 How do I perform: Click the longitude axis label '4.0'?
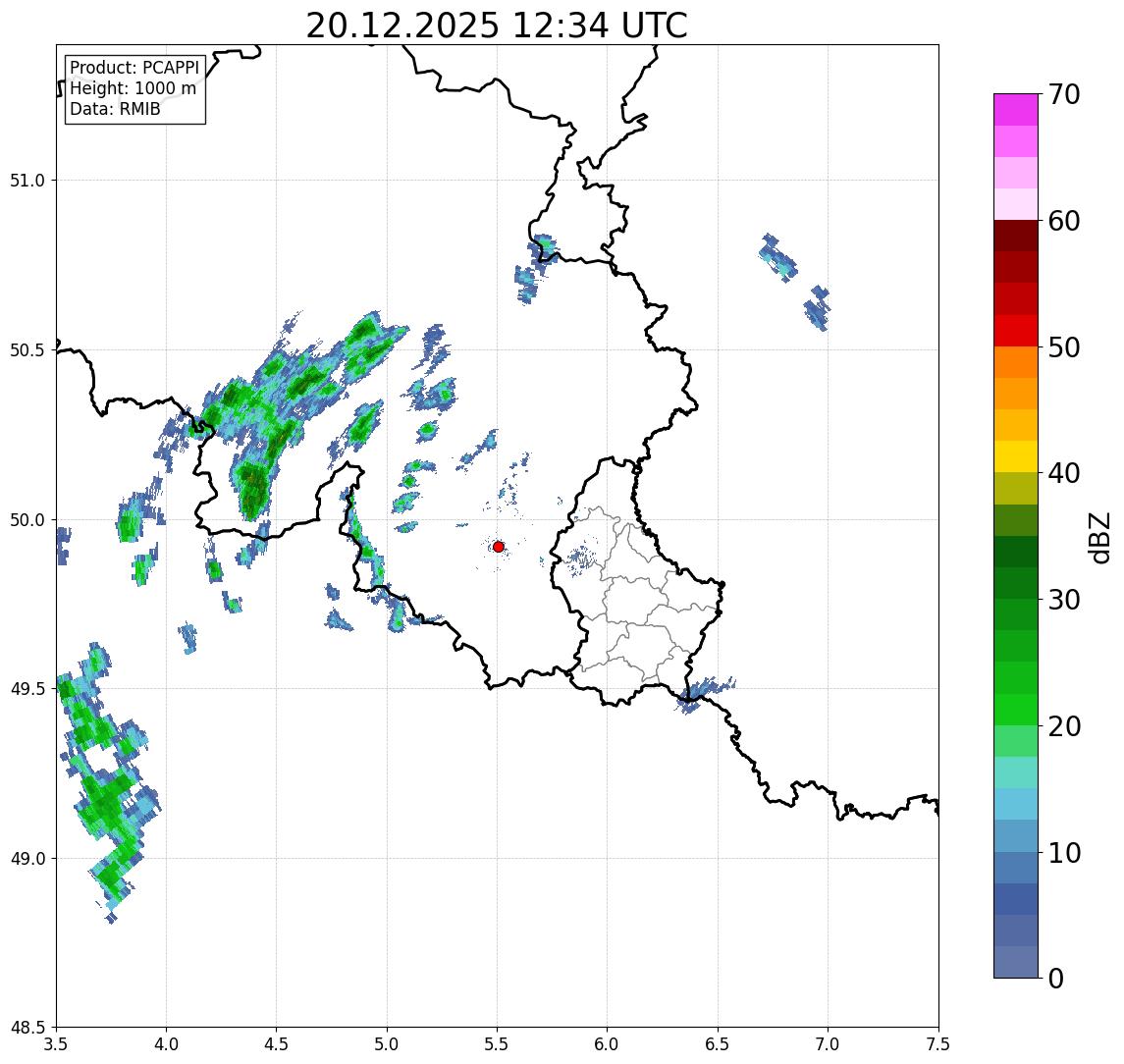point(166,1044)
